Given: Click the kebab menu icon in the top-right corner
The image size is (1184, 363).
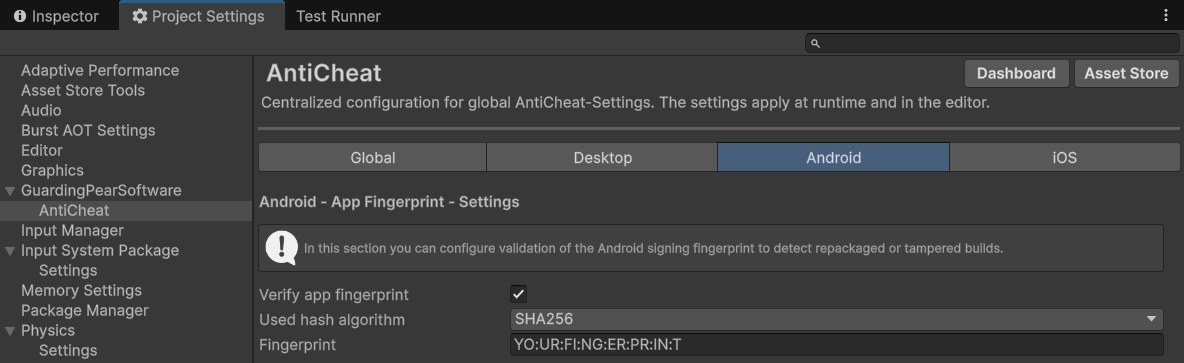Looking at the screenshot, I should click(1167, 15).
